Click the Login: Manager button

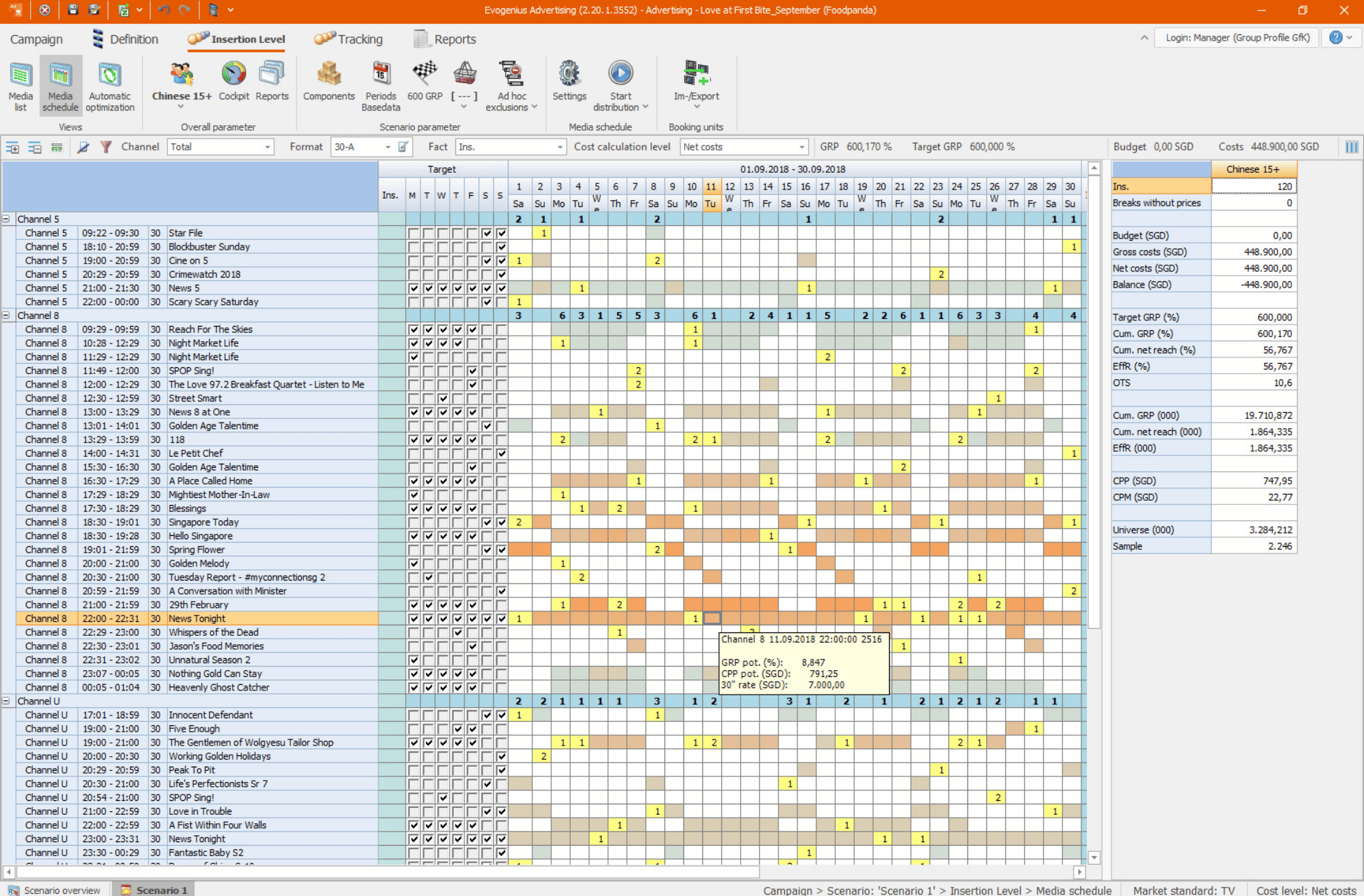point(1237,38)
